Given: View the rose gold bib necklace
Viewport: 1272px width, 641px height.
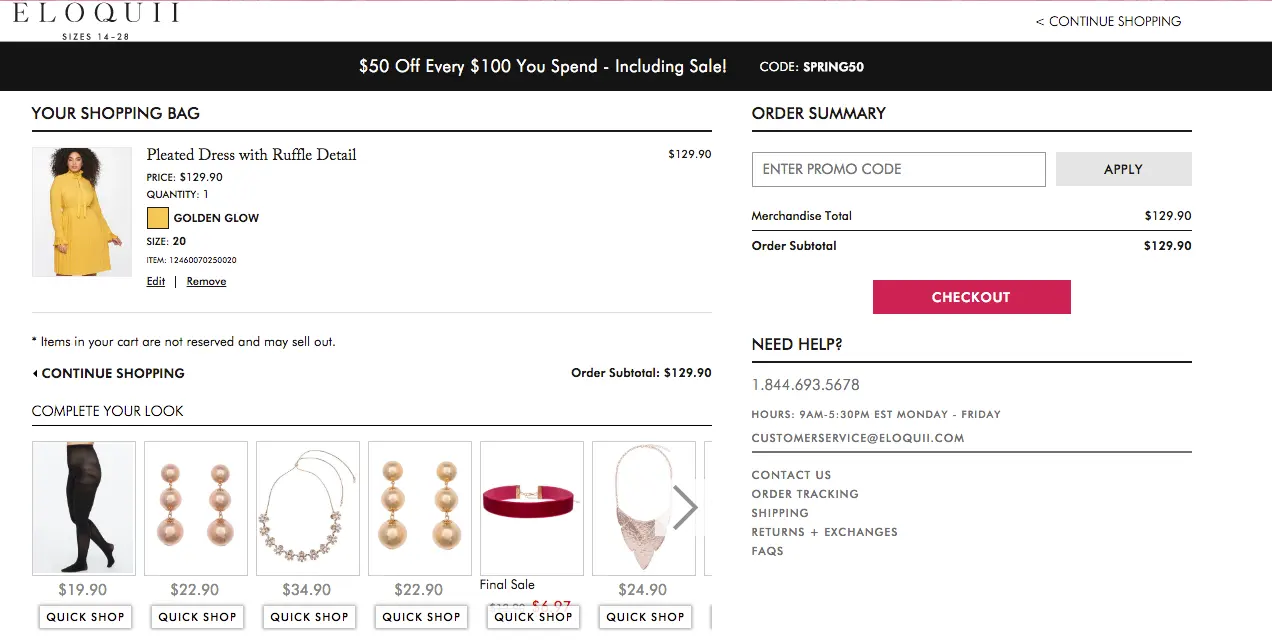Looking at the screenshot, I should tap(644, 508).
